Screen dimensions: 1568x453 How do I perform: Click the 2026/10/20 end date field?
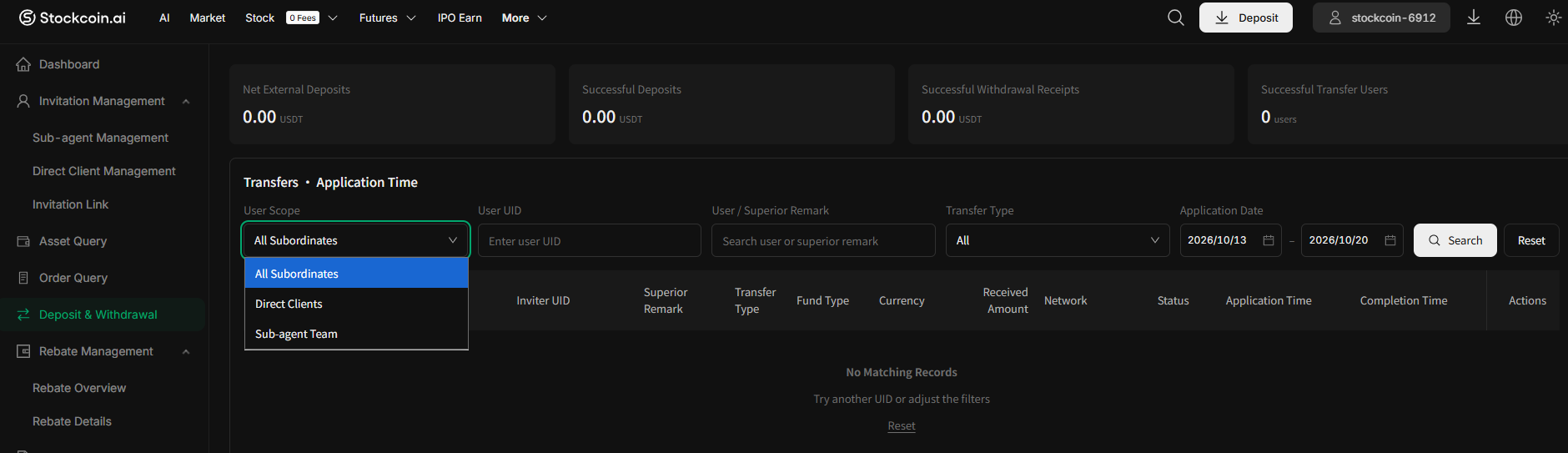[x=1352, y=240]
